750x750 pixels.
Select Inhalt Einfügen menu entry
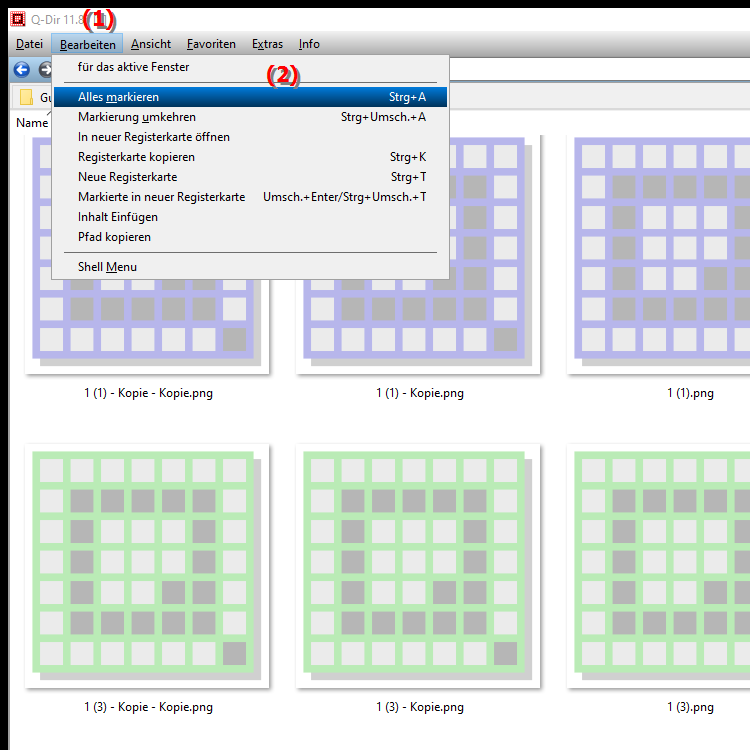[250, 217]
